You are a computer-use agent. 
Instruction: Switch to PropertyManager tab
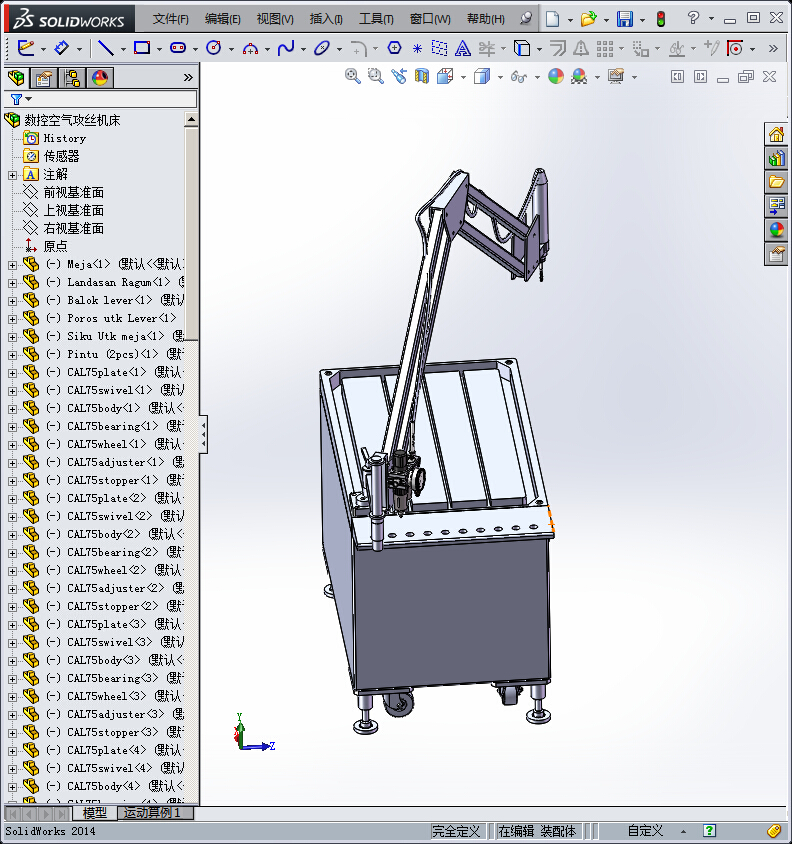click(x=44, y=78)
